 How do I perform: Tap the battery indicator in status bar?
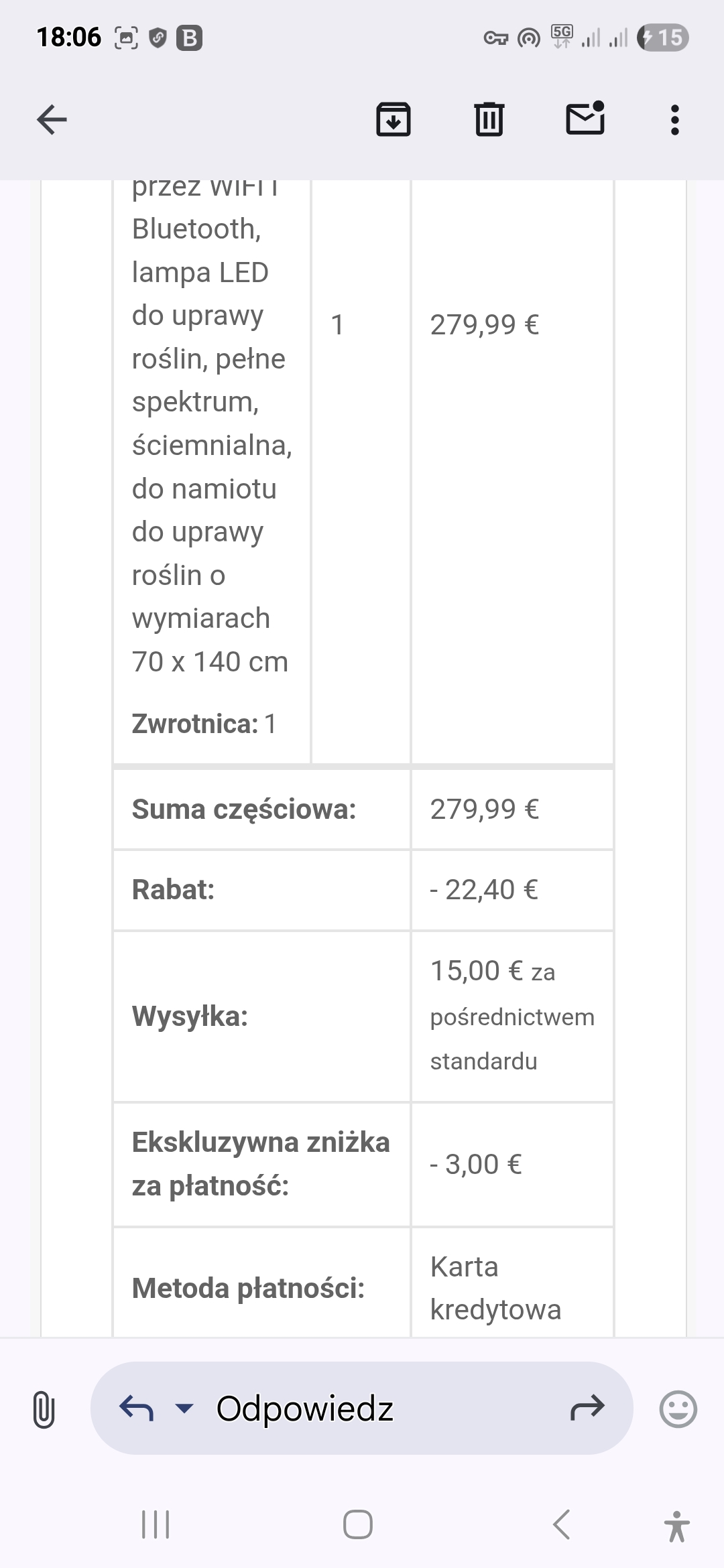click(663, 38)
